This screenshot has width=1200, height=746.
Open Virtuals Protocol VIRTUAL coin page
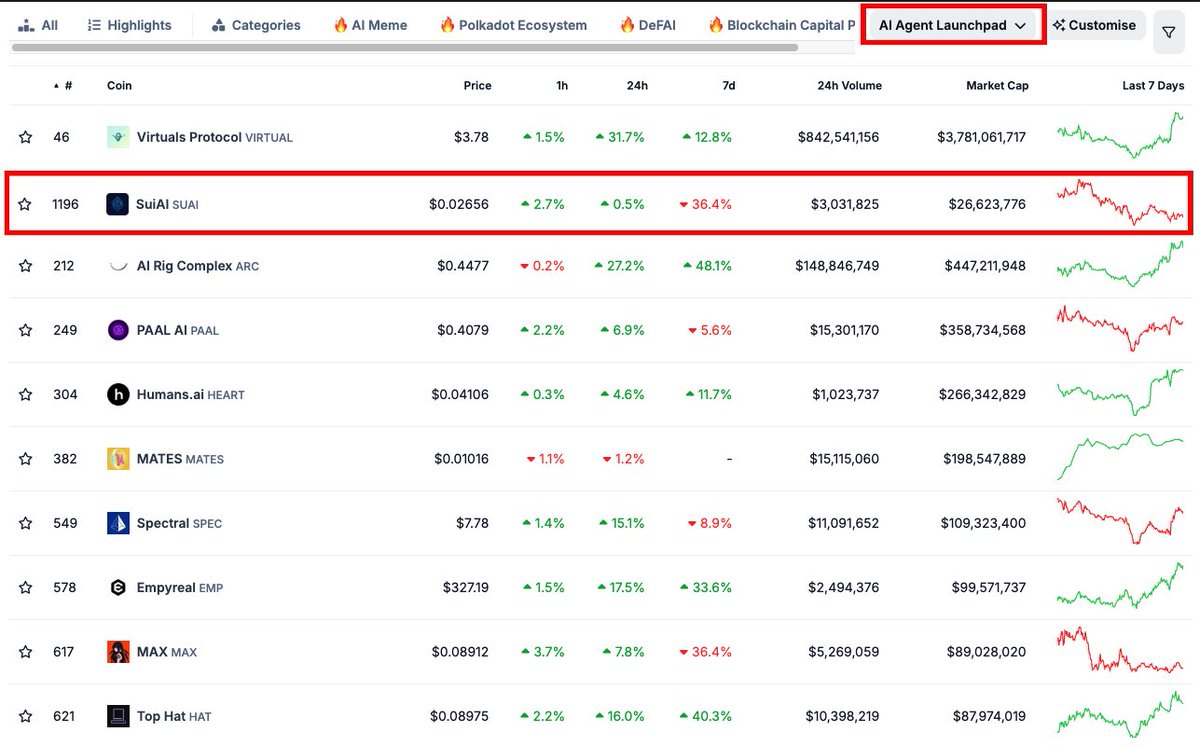coord(214,137)
